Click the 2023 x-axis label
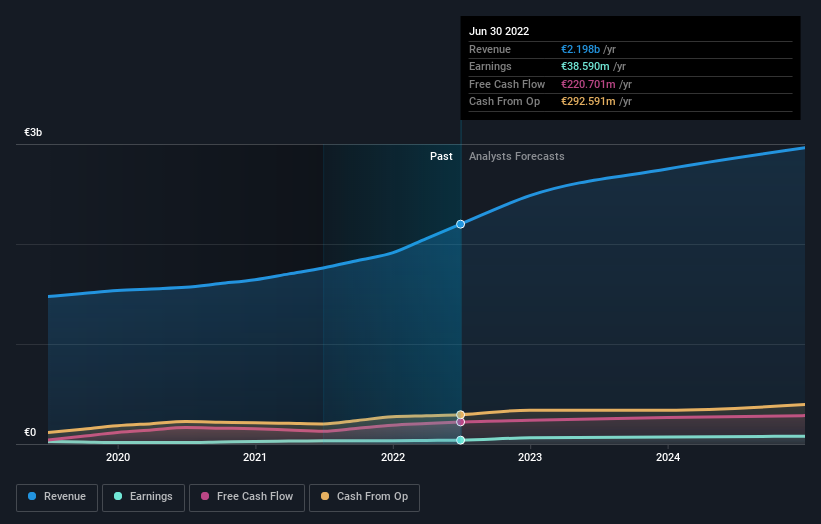This screenshot has width=821, height=524. click(x=530, y=457)
